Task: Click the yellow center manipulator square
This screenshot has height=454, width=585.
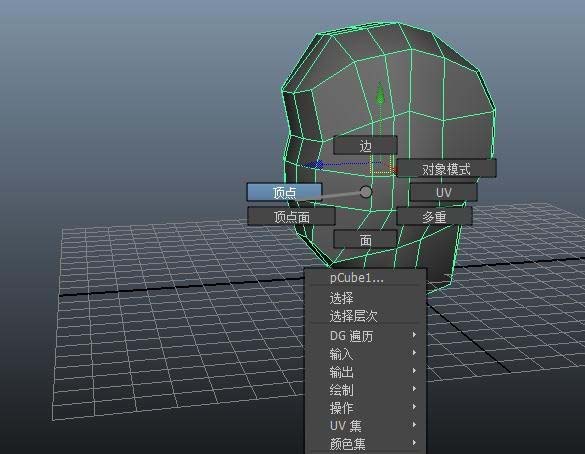Action: [x=381, y=165]
